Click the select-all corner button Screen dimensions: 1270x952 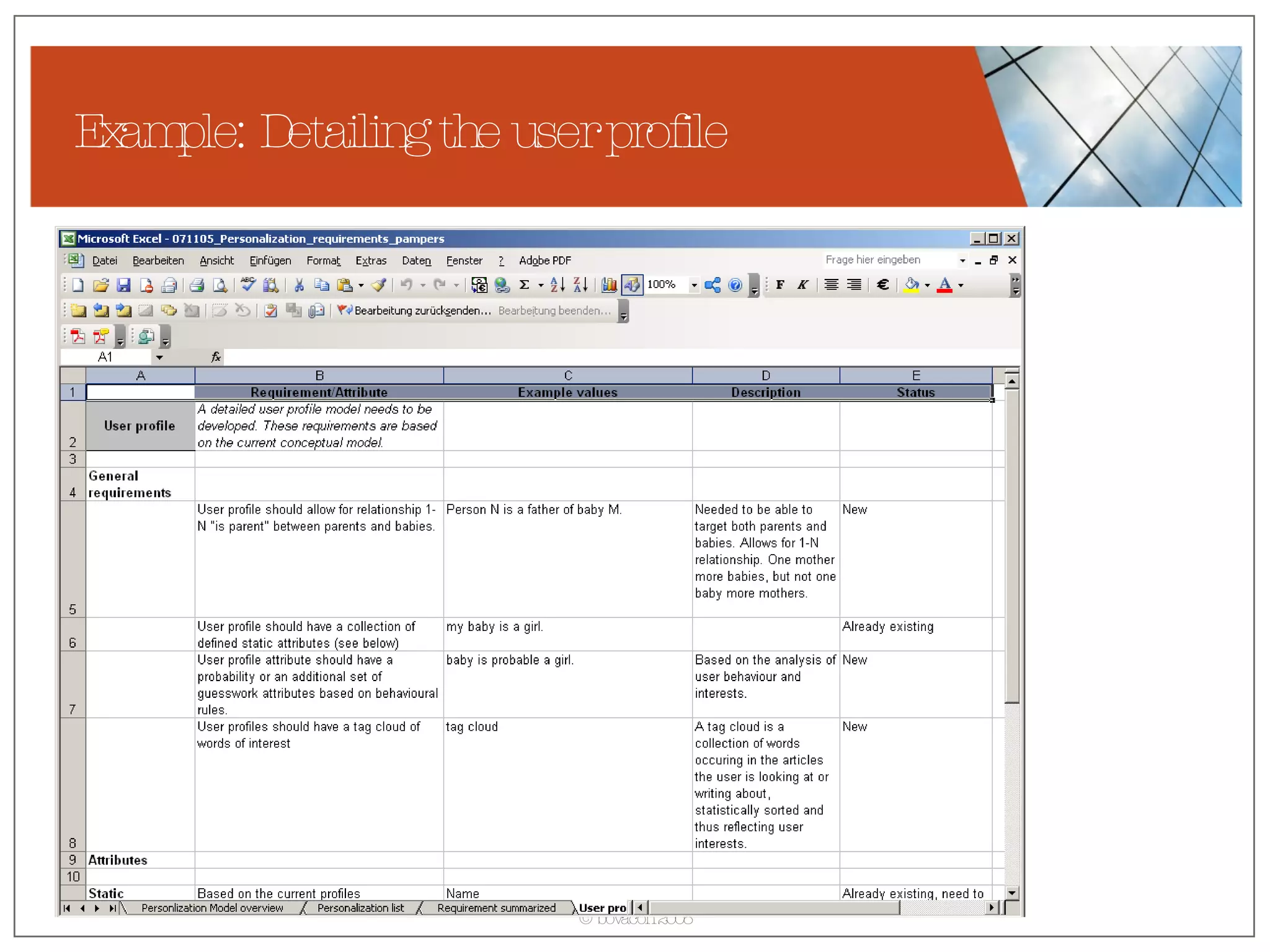click(73, 376)
